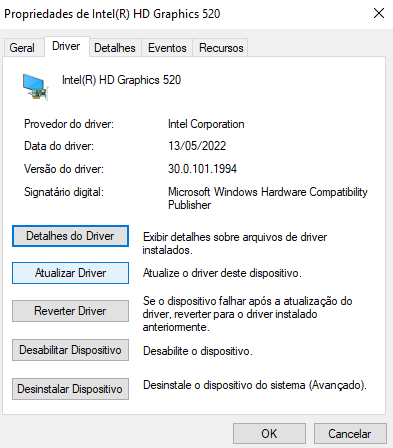Click the Detalhes do Driver button
The image size is (393, 448).
[70, 236]
